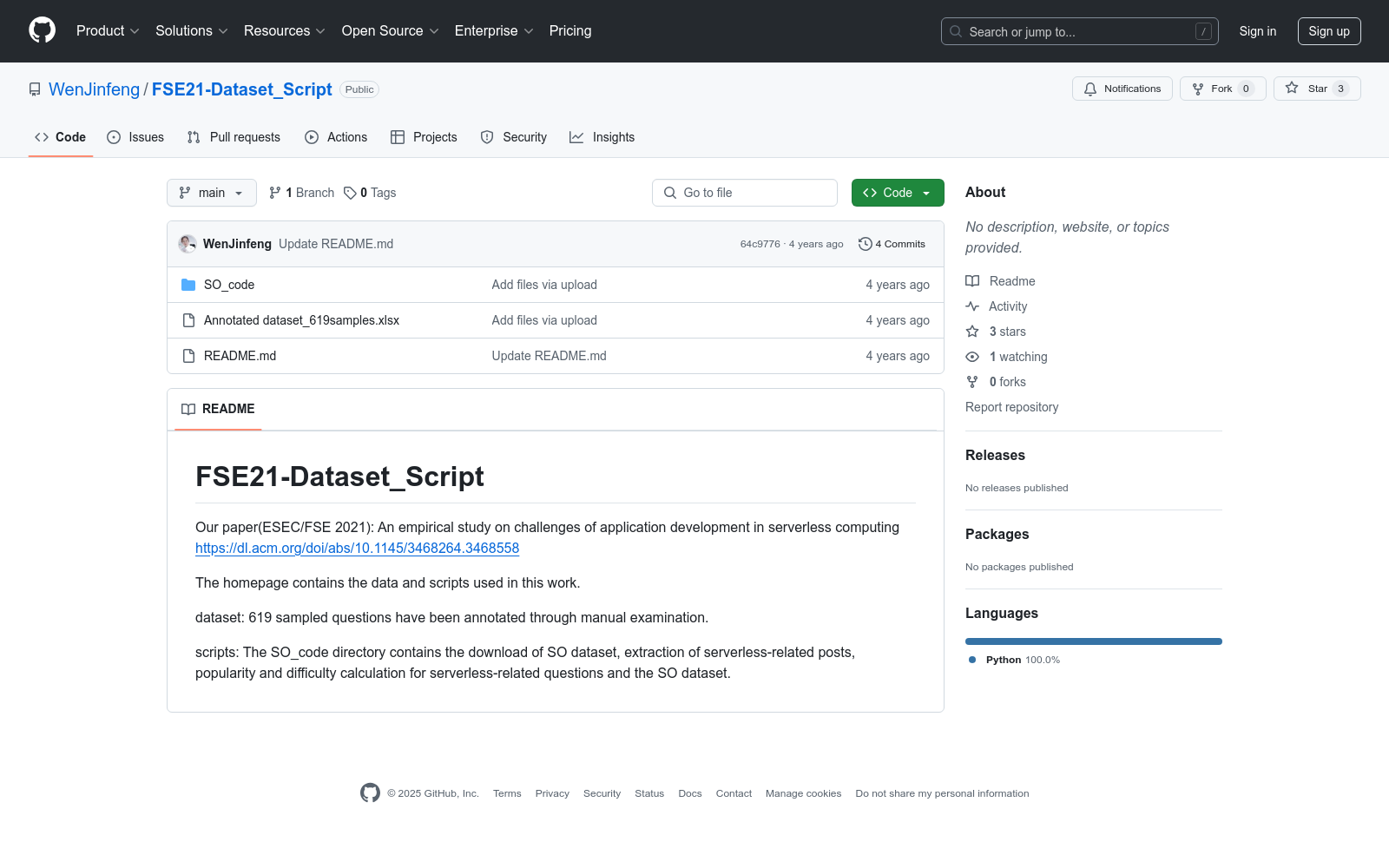Click Report repository link
Image resolution: width=1389 pixels, height=868 pixels.
[x=1011, y=407]
